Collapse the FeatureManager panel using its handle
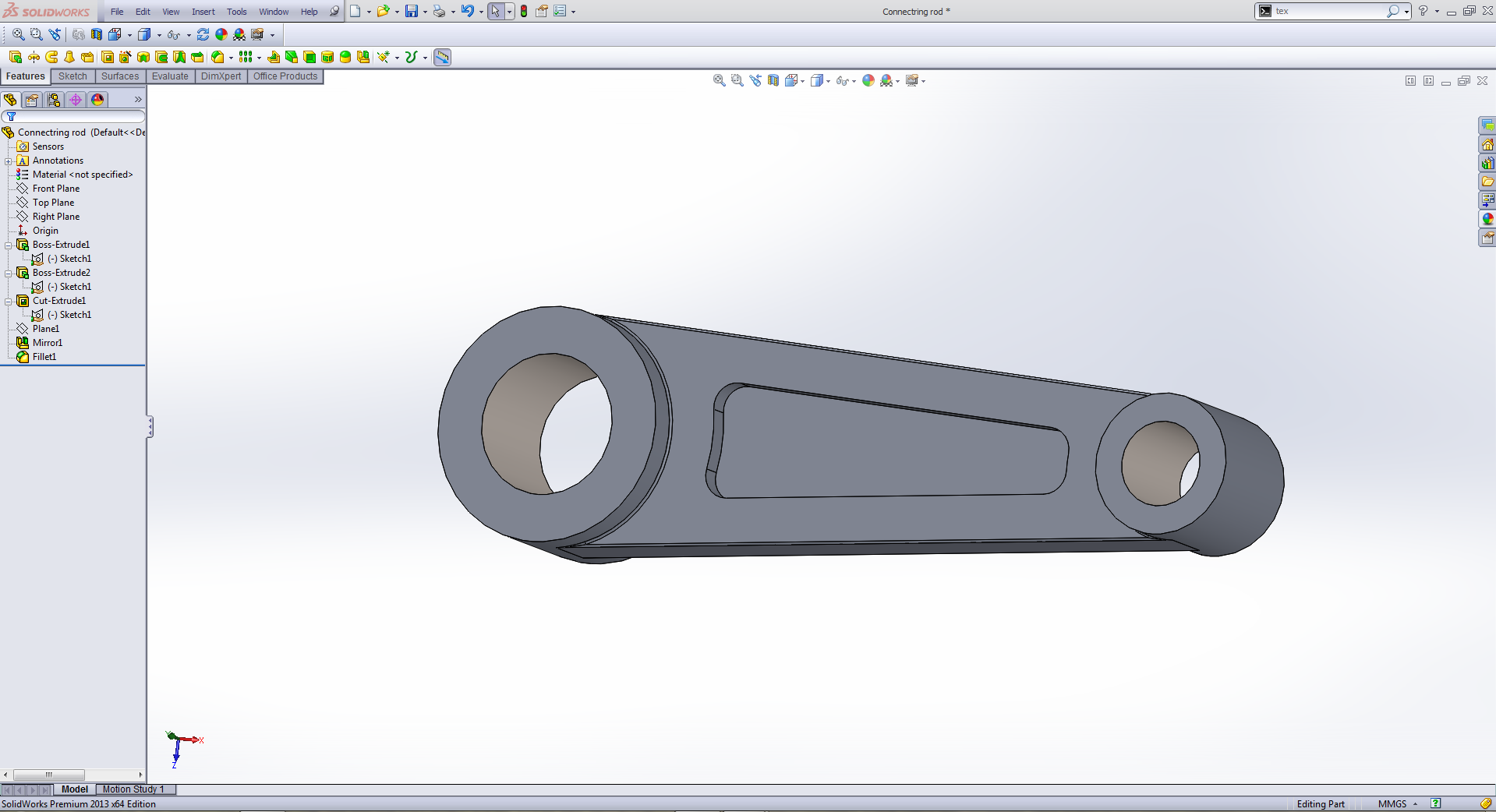Image resolution: width=1496 pixels, height=812 pixels. tap(149, 426)
